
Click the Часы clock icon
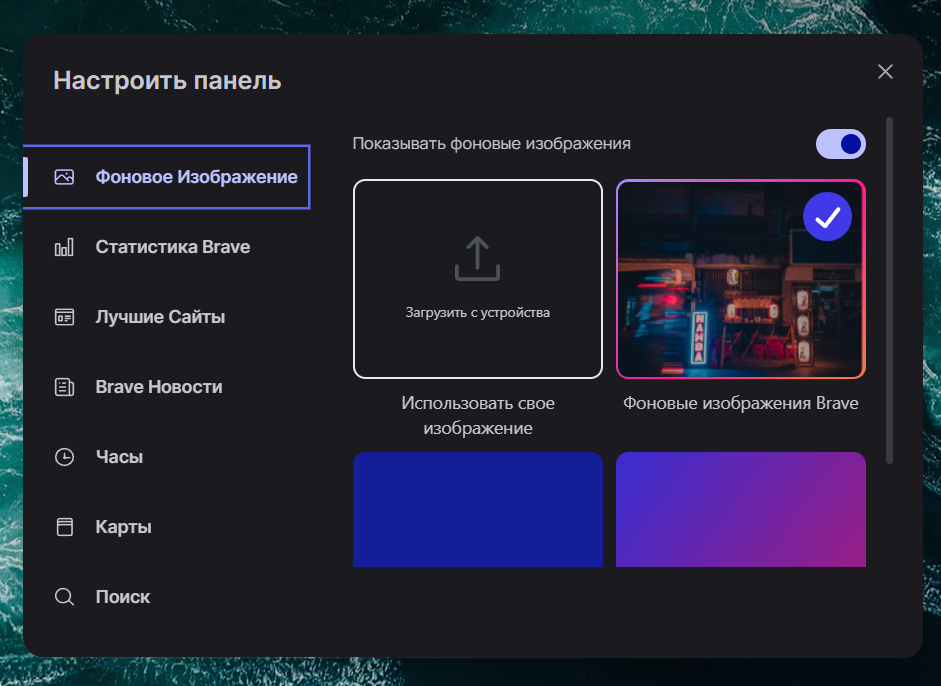64,457
